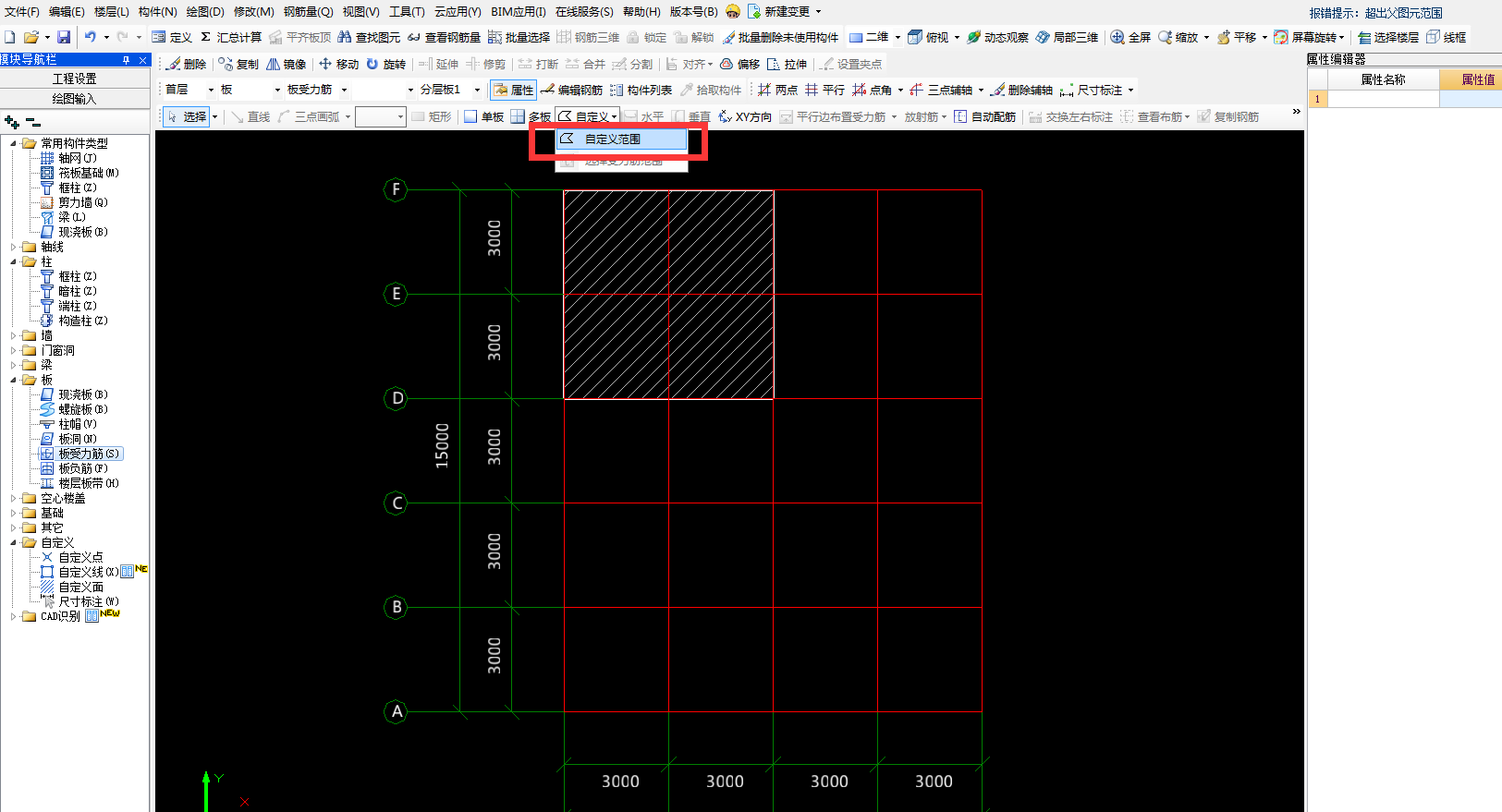Activate the 镜像 mirror tool
The image size is (1502, 812).
[x=287, y=64]
